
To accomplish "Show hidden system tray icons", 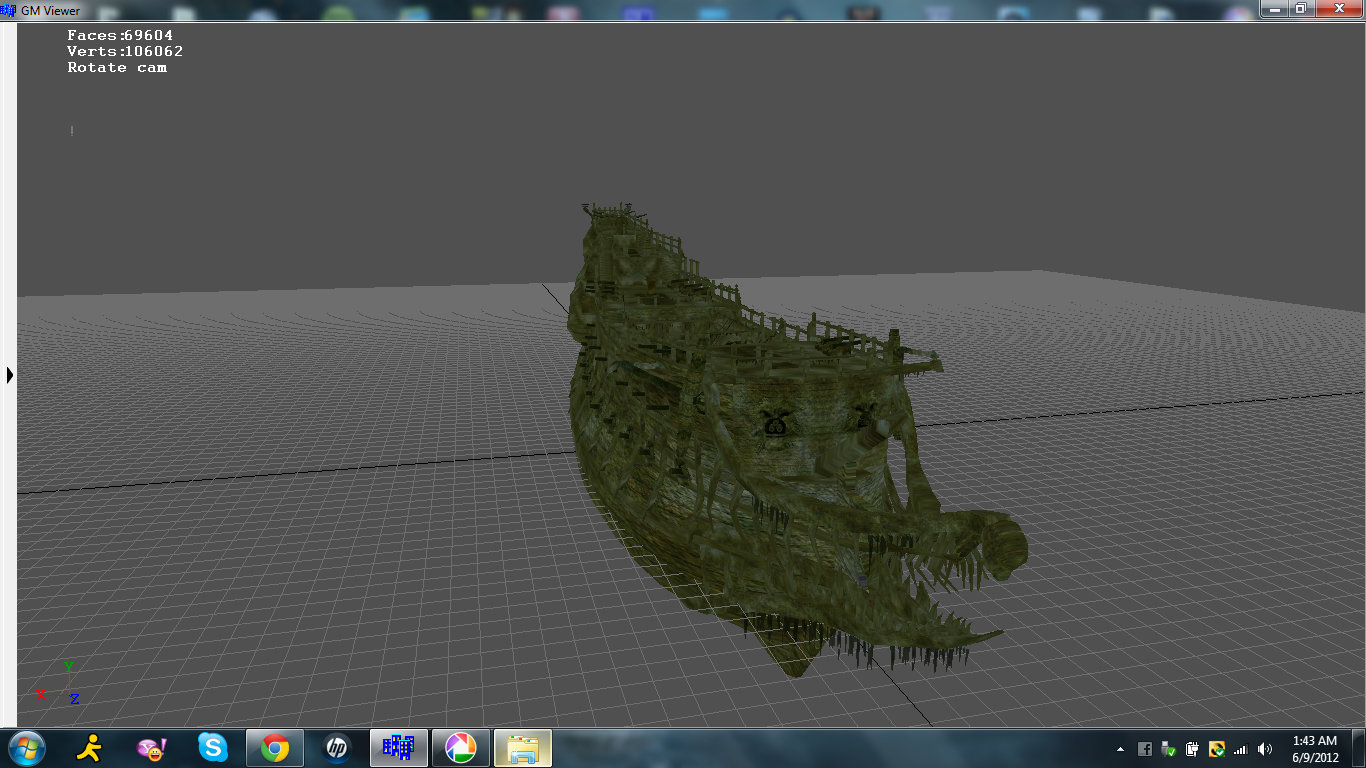I will (x=1120, y=749).
